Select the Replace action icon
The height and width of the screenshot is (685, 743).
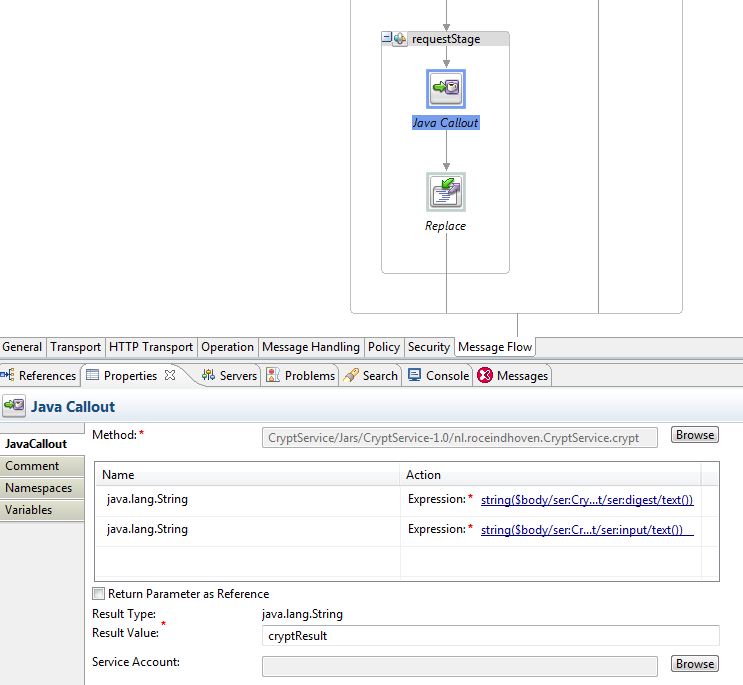(446, 192)
